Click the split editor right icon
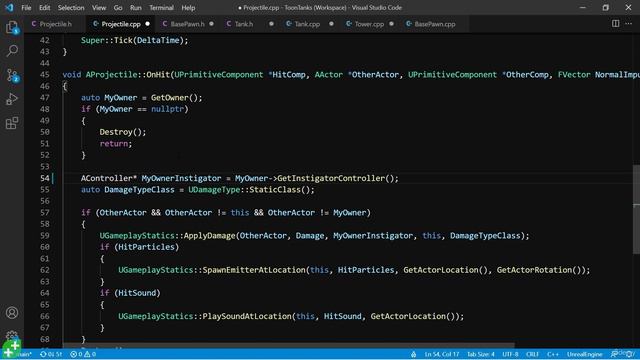 pyautogui.click(x=616, y=24)
